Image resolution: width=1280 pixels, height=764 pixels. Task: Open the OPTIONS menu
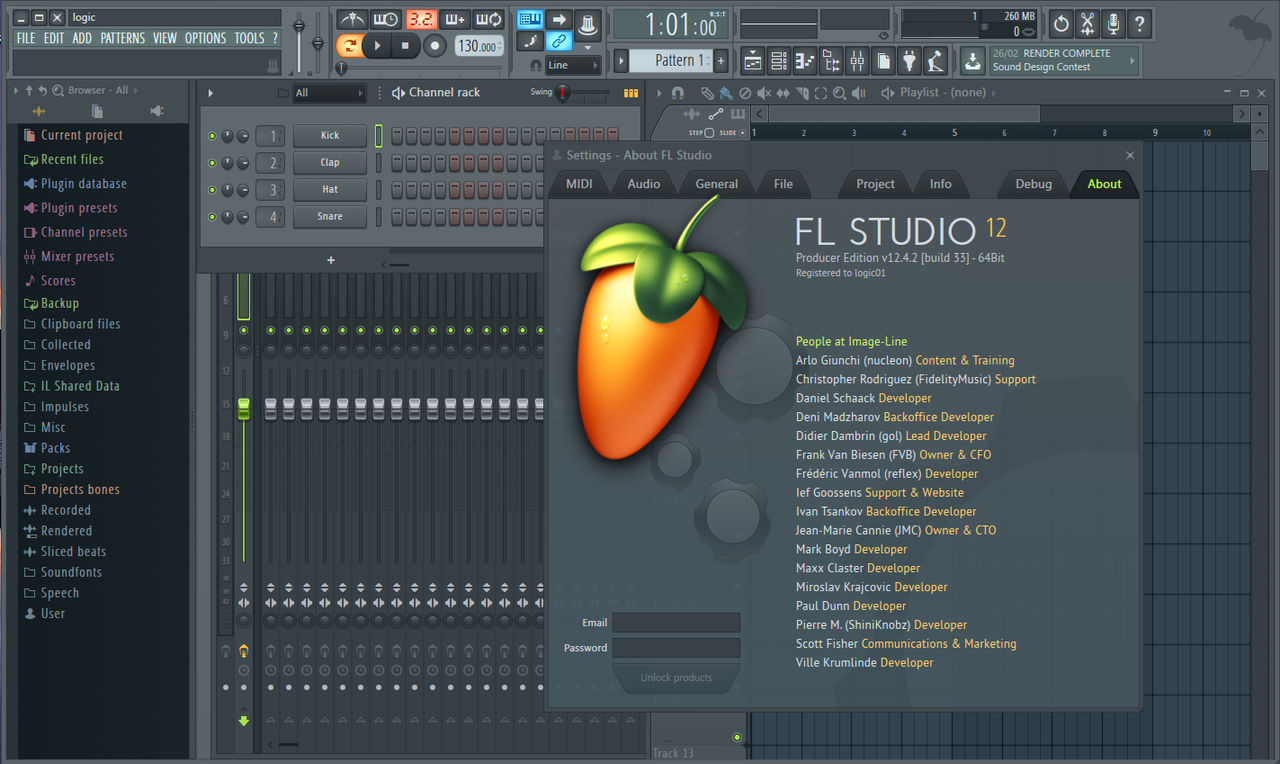(x=205, y=38)
